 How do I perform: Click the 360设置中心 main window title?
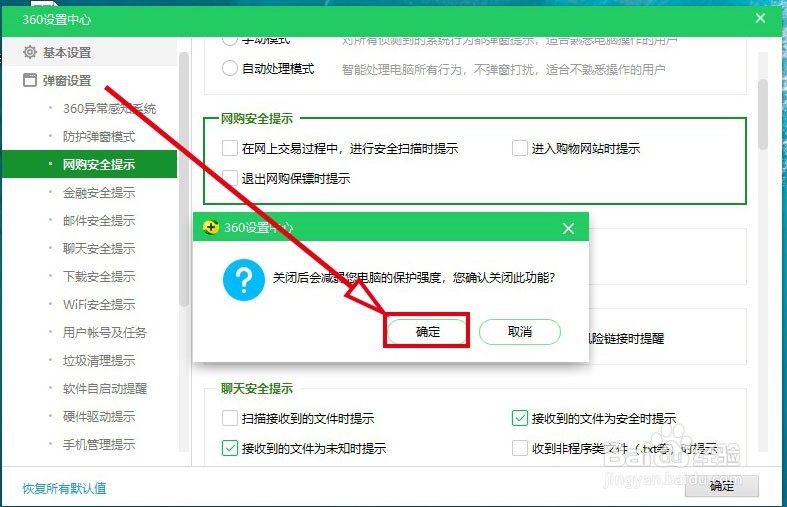(x=56, y=20)
